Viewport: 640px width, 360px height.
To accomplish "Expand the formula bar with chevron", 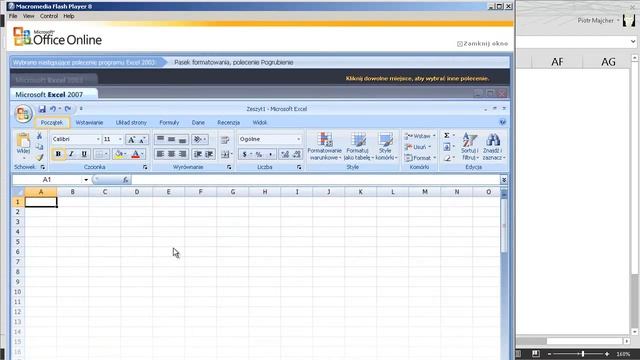I will pyautogui.click(x=504, y=180).
